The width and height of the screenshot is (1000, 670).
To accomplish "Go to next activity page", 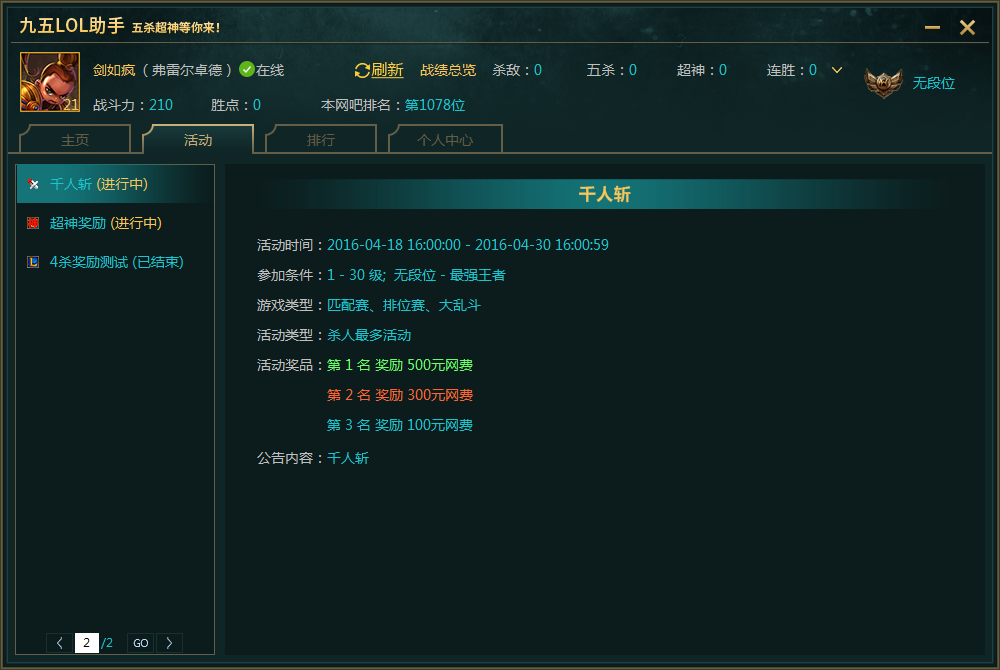I will click(170, 643).
